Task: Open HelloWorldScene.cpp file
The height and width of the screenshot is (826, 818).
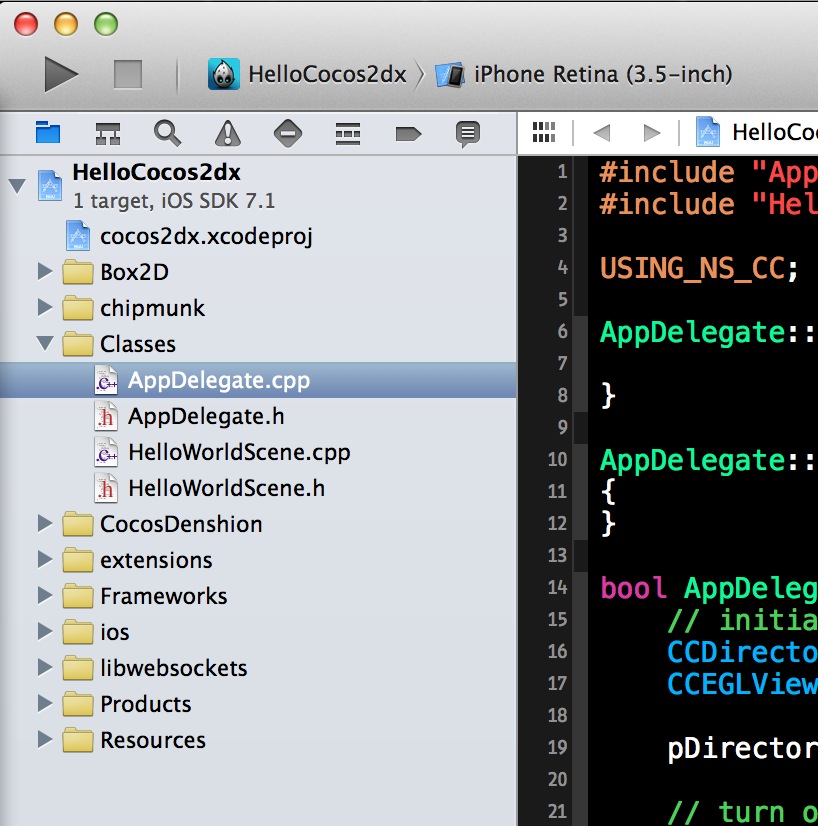Action: click(x=258, y=452)
